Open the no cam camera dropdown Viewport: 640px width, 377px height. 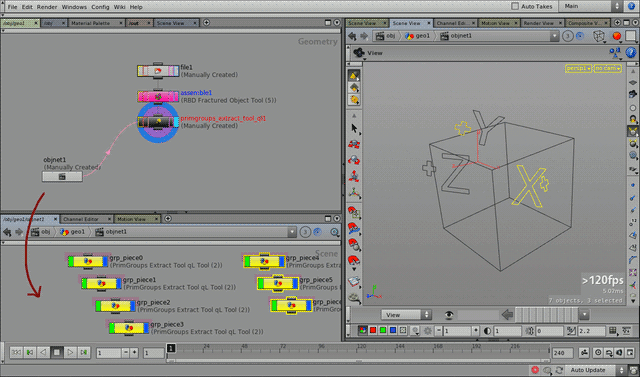607,69
